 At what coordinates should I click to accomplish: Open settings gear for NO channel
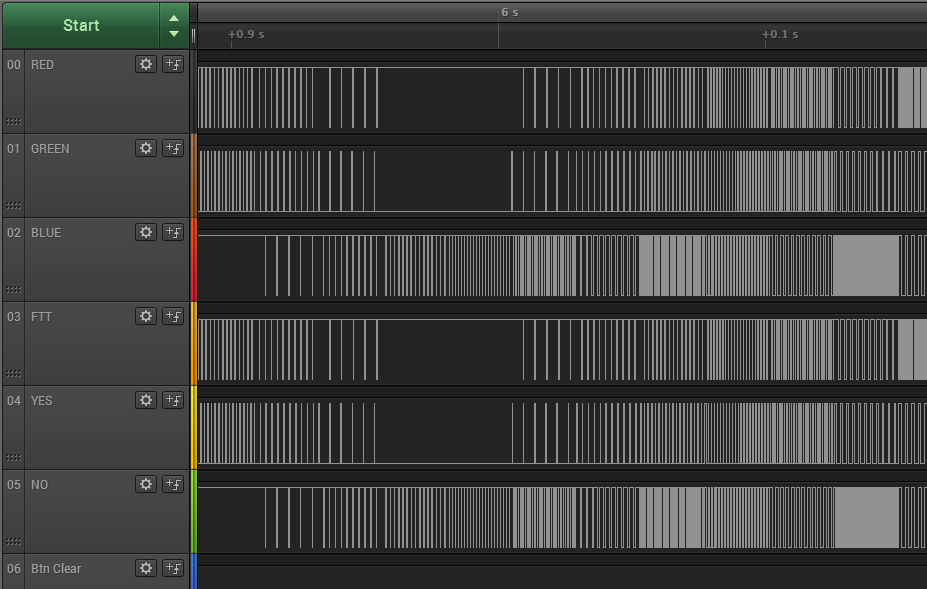pyautogui.click(x=146, y=484)
